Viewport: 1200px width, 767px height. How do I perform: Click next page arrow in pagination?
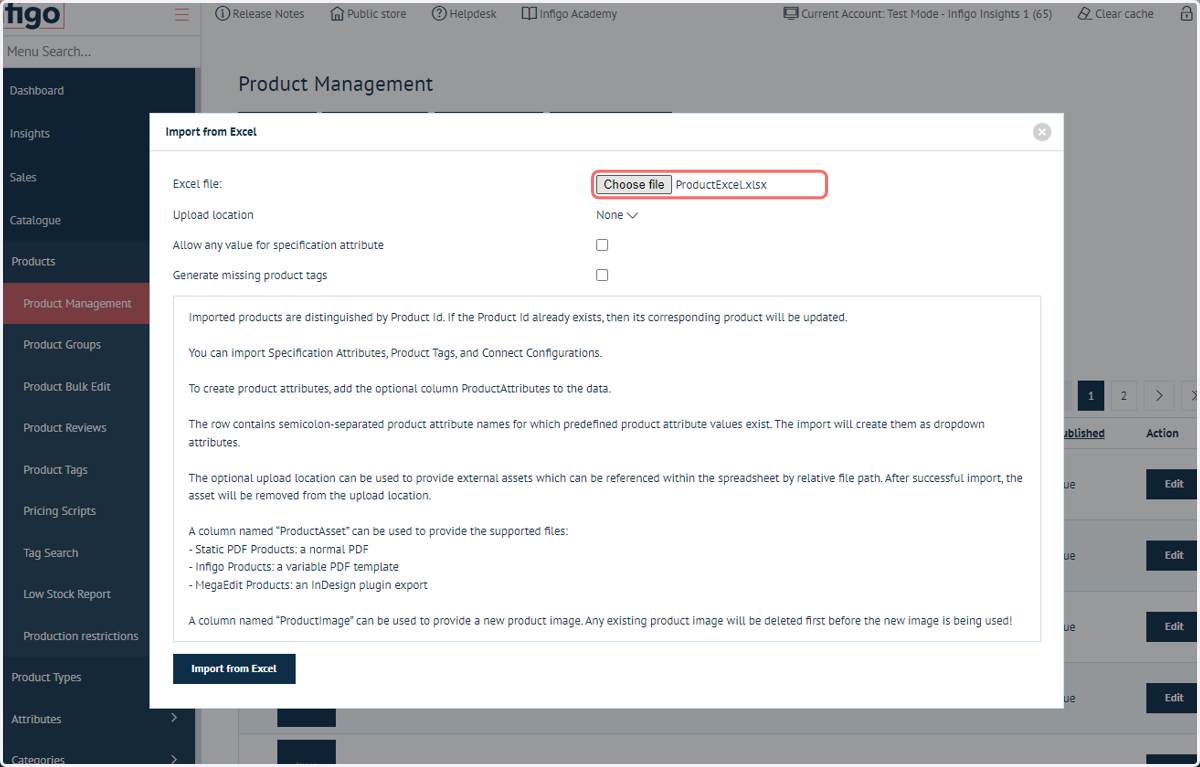pyautogui.click(x=1159, y=396)
